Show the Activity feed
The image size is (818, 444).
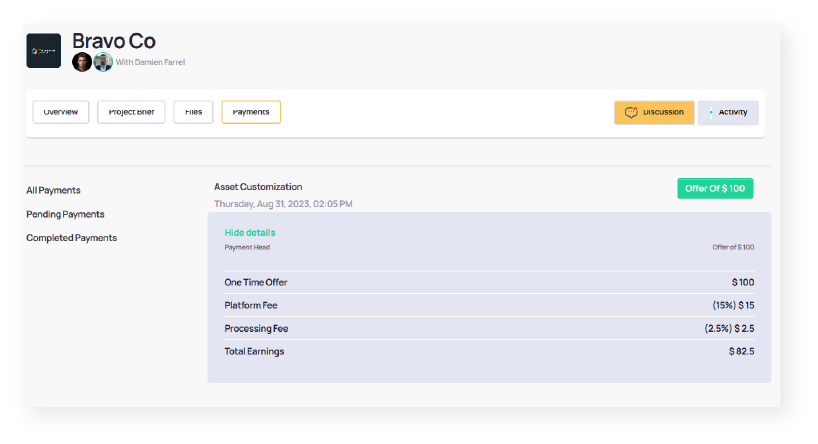point(728,112)
